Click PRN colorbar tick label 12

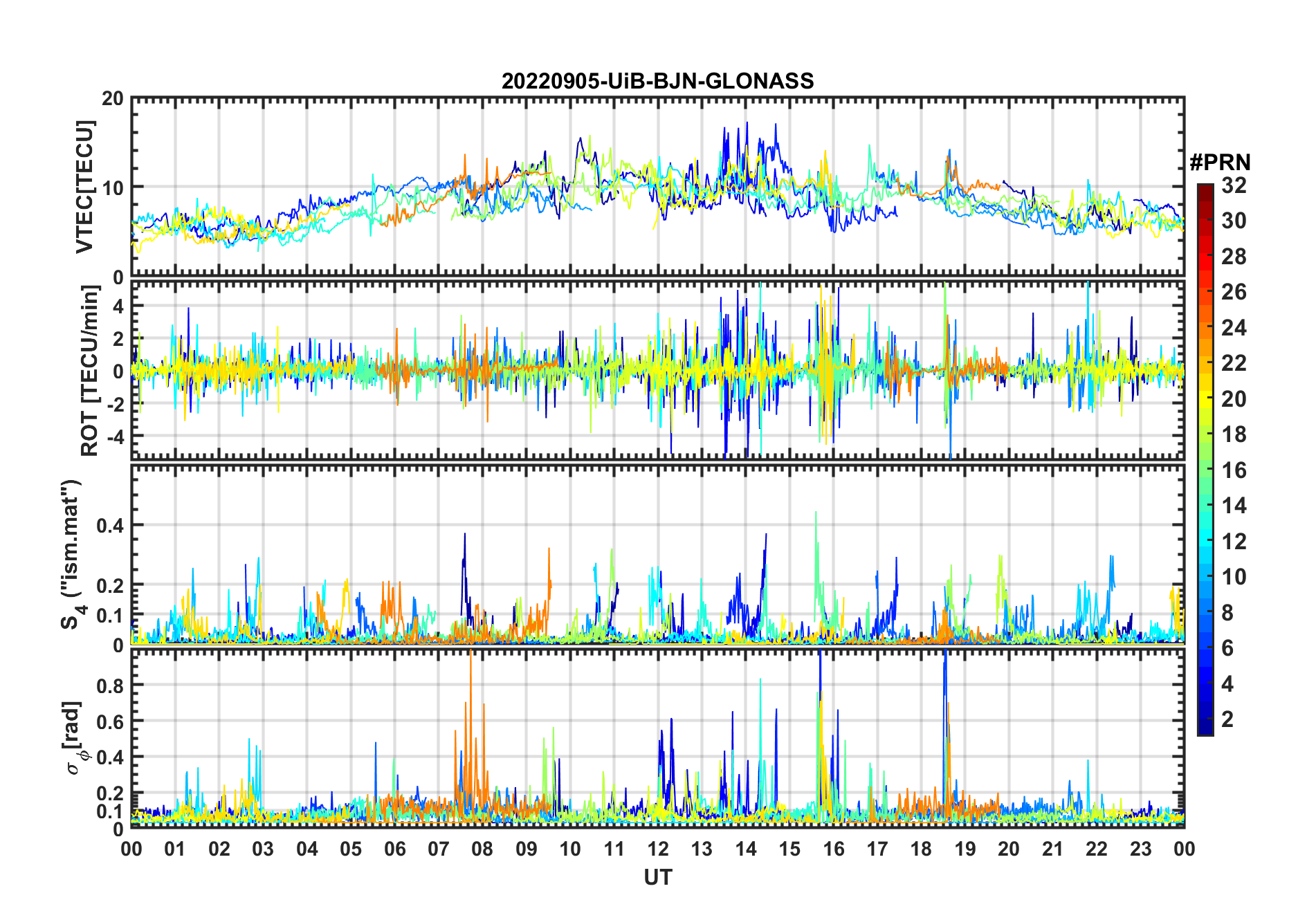click(x=1234, y=542)
